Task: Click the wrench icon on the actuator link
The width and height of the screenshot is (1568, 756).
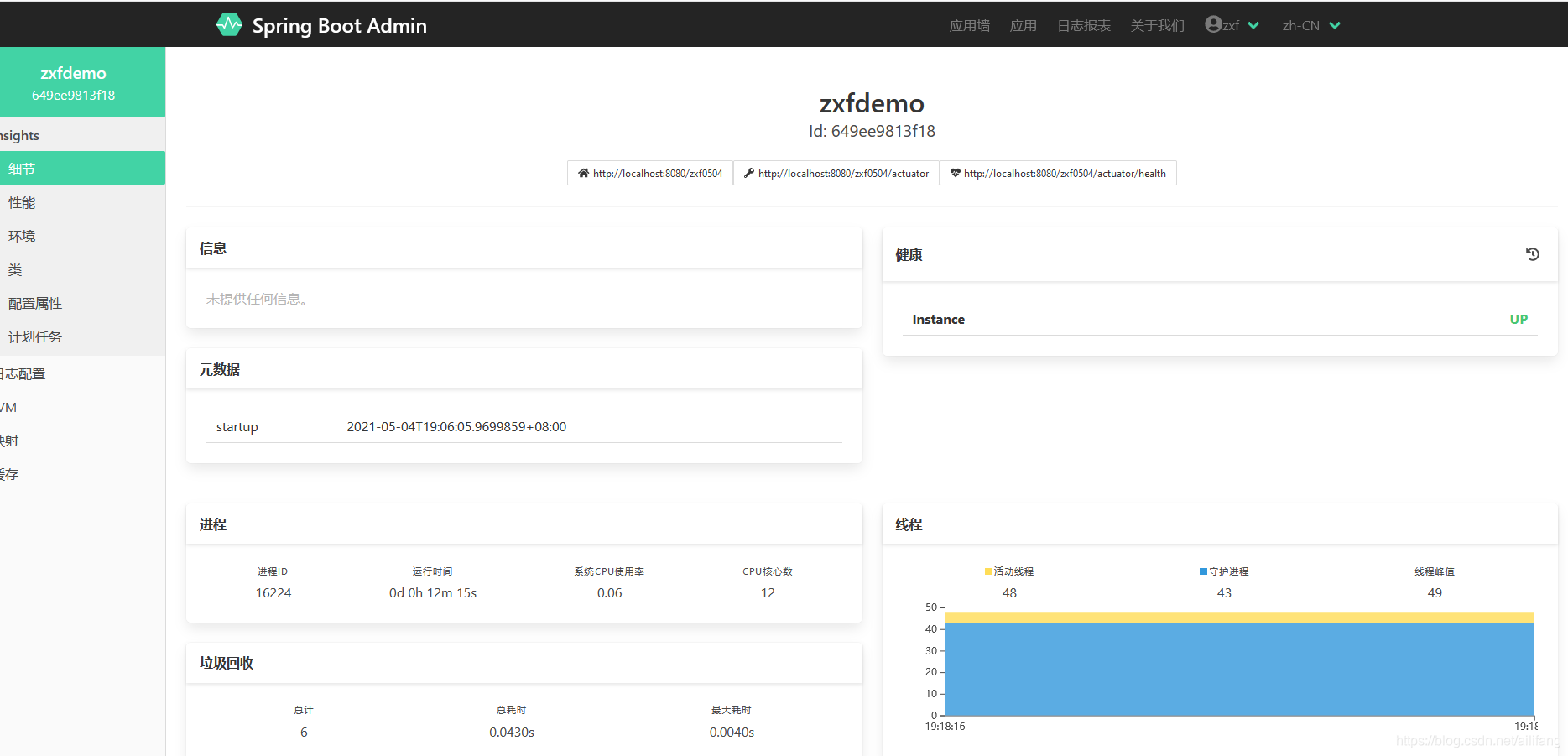Action: coord(748,173)
